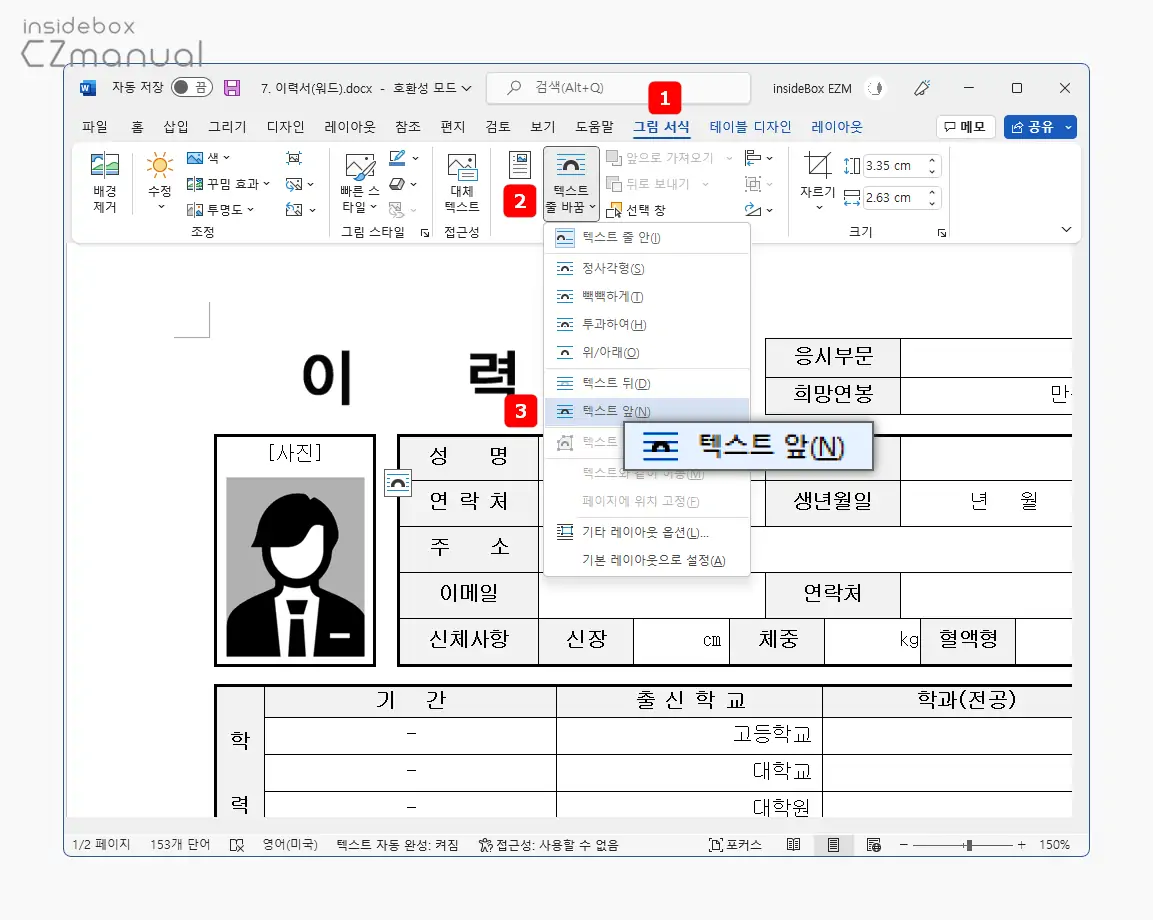Screen dimensions: 1153x920
Task: Open the Wrap Text (텍스트 줄 바꿈) dropdown button
Action: (571, 182)
